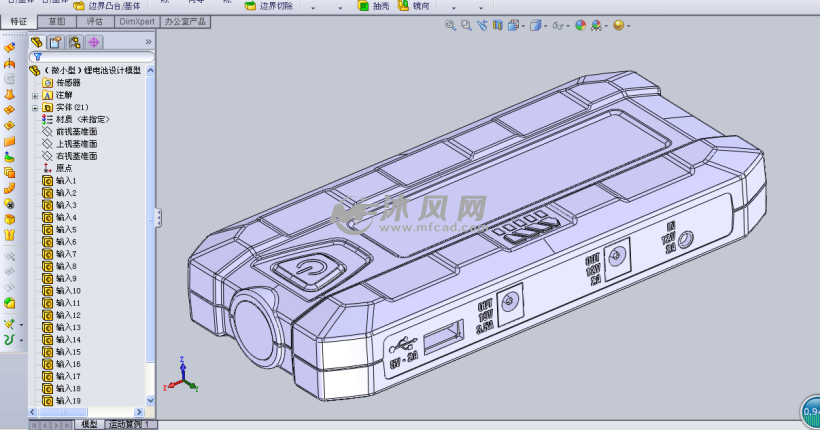Screen dimensions: 820x430
Task: Click the power button on the battery model
Action: (311, 269)
